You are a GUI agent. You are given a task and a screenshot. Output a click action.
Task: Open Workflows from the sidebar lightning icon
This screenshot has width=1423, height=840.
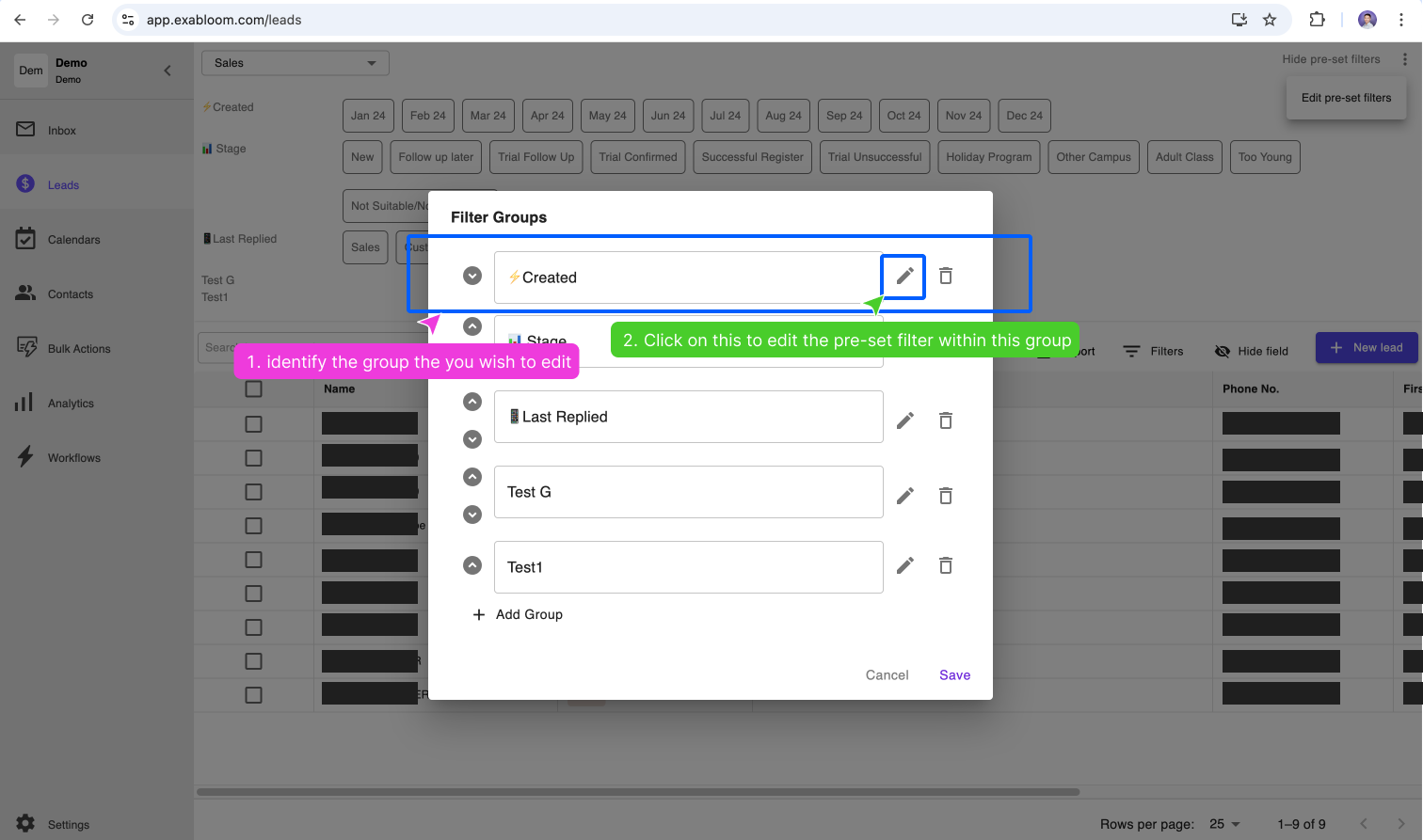click(25, 457)
